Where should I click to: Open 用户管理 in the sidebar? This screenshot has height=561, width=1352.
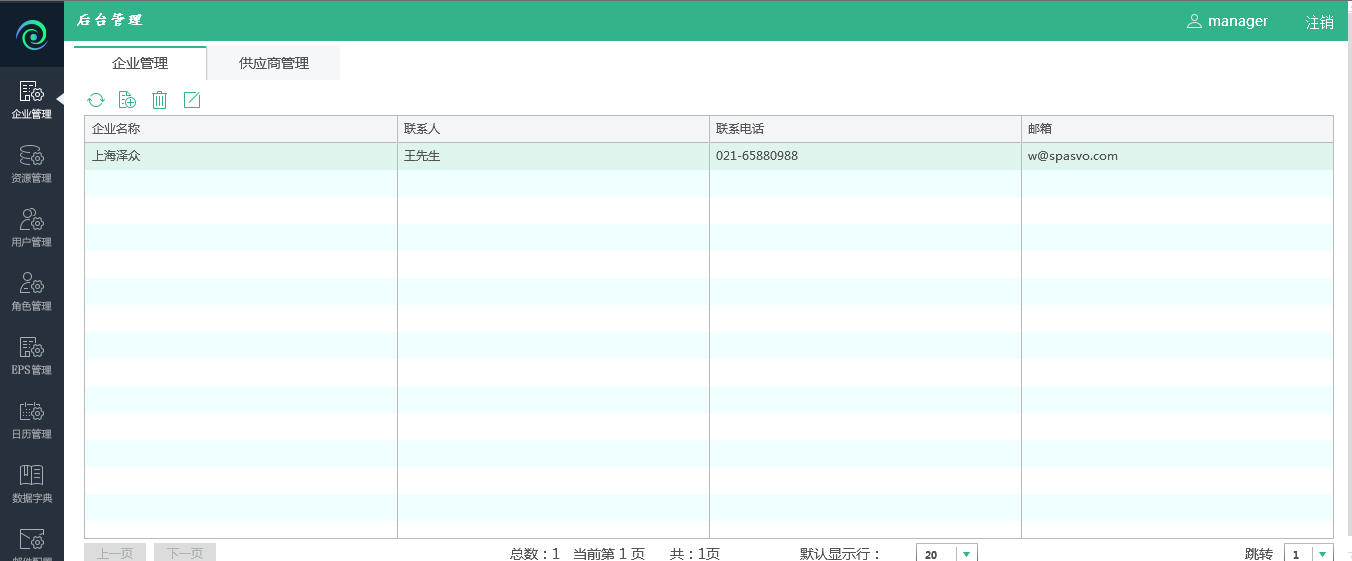(32, 229)
